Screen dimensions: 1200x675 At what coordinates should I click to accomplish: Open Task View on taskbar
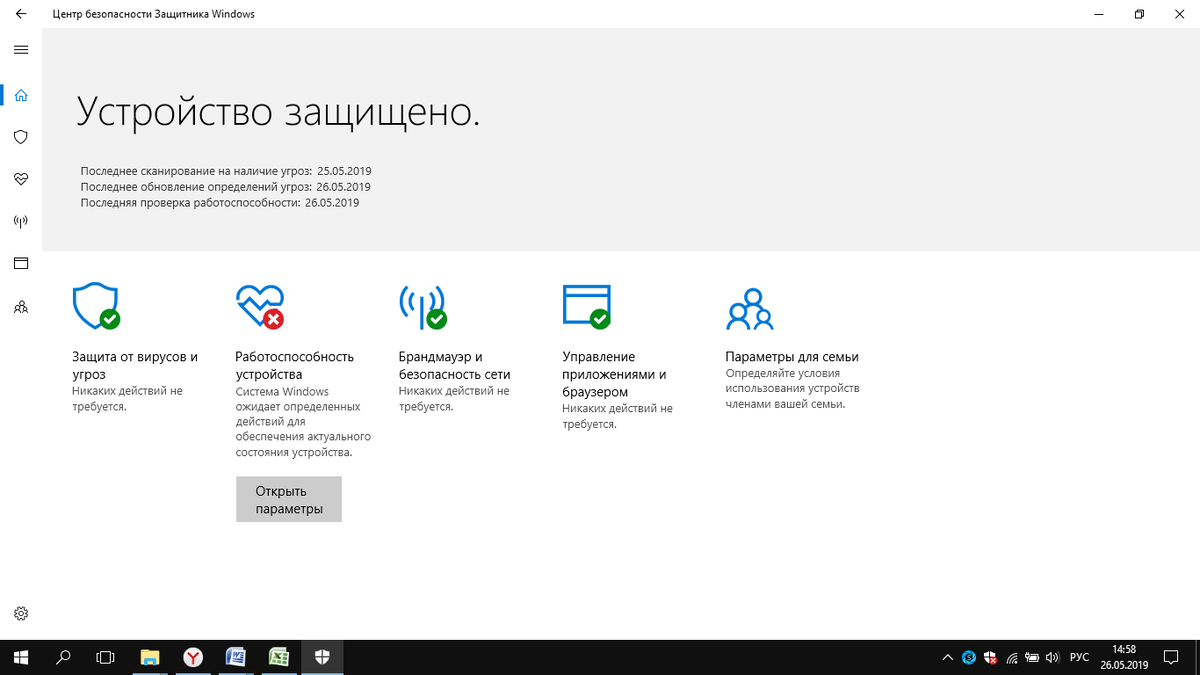(105, 657)
